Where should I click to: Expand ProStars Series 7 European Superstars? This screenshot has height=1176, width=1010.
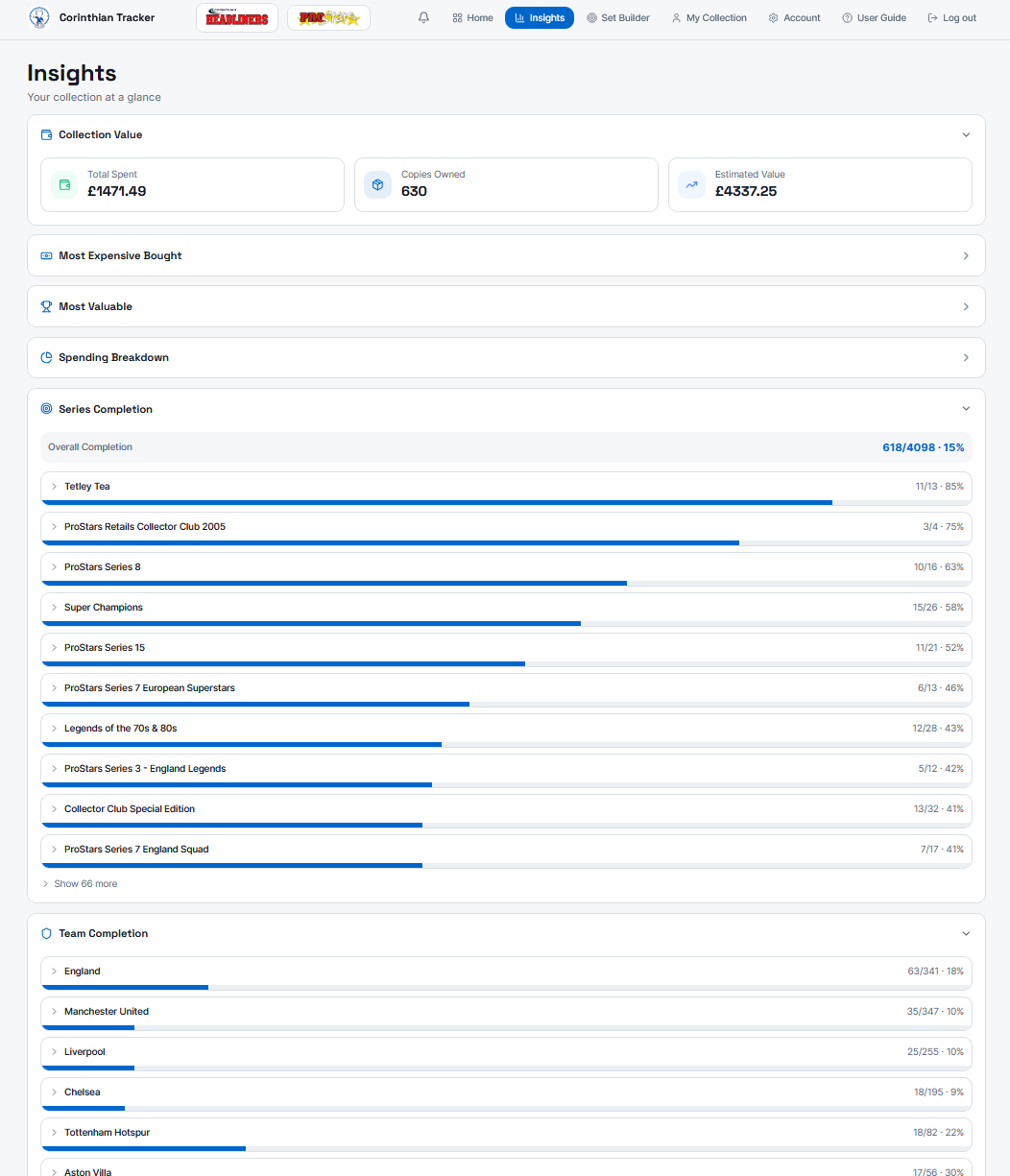506,688
